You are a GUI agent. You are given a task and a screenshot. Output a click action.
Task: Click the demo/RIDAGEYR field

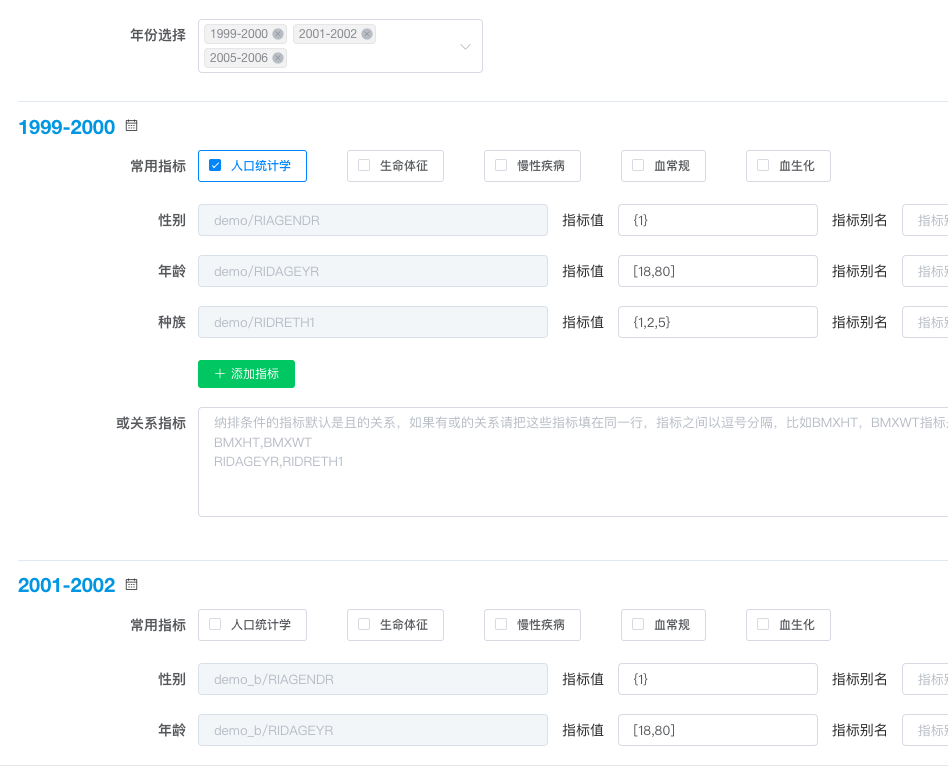click(372, 271)
